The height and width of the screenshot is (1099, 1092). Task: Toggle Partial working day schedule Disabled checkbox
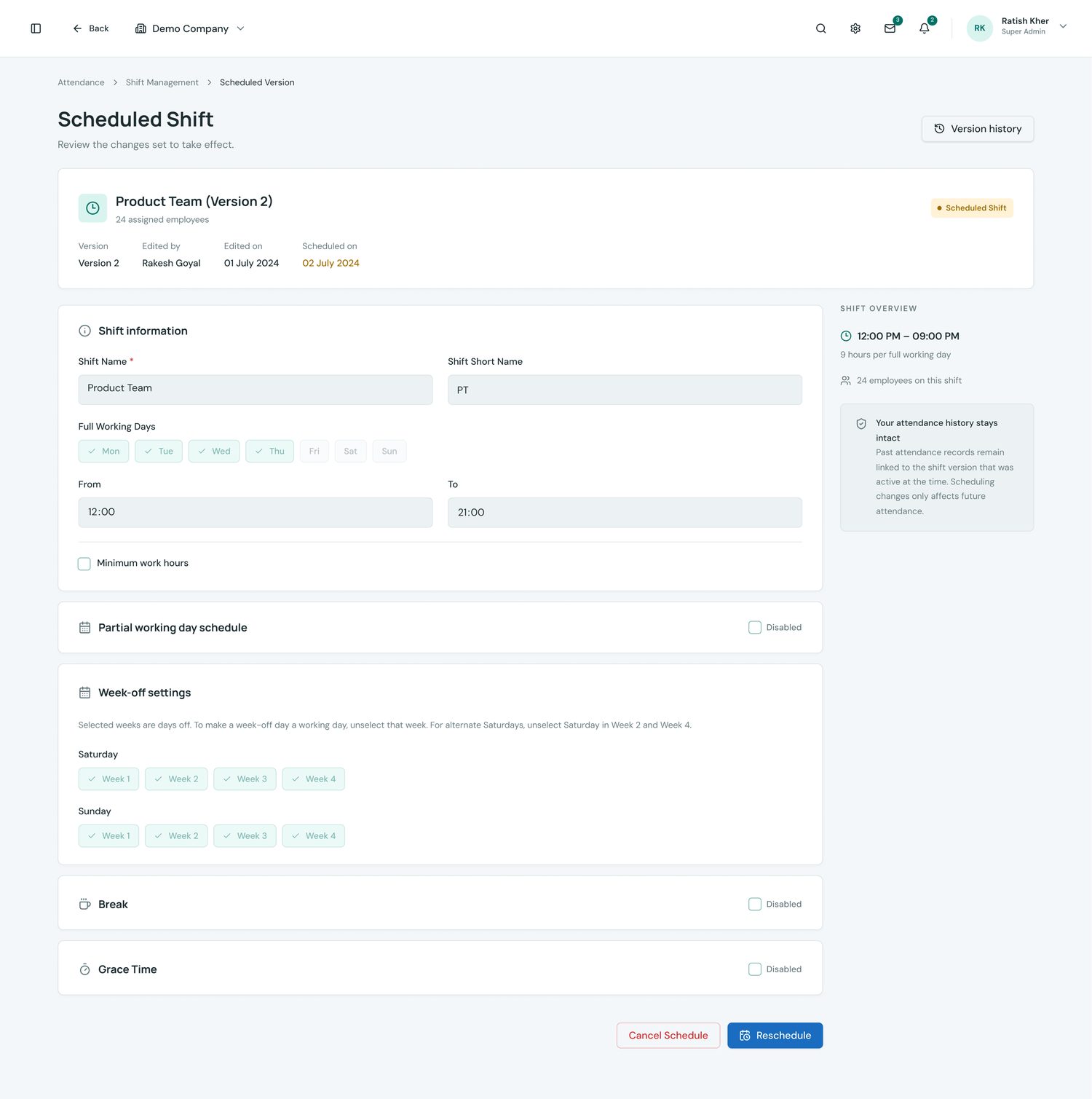(755, 627)
